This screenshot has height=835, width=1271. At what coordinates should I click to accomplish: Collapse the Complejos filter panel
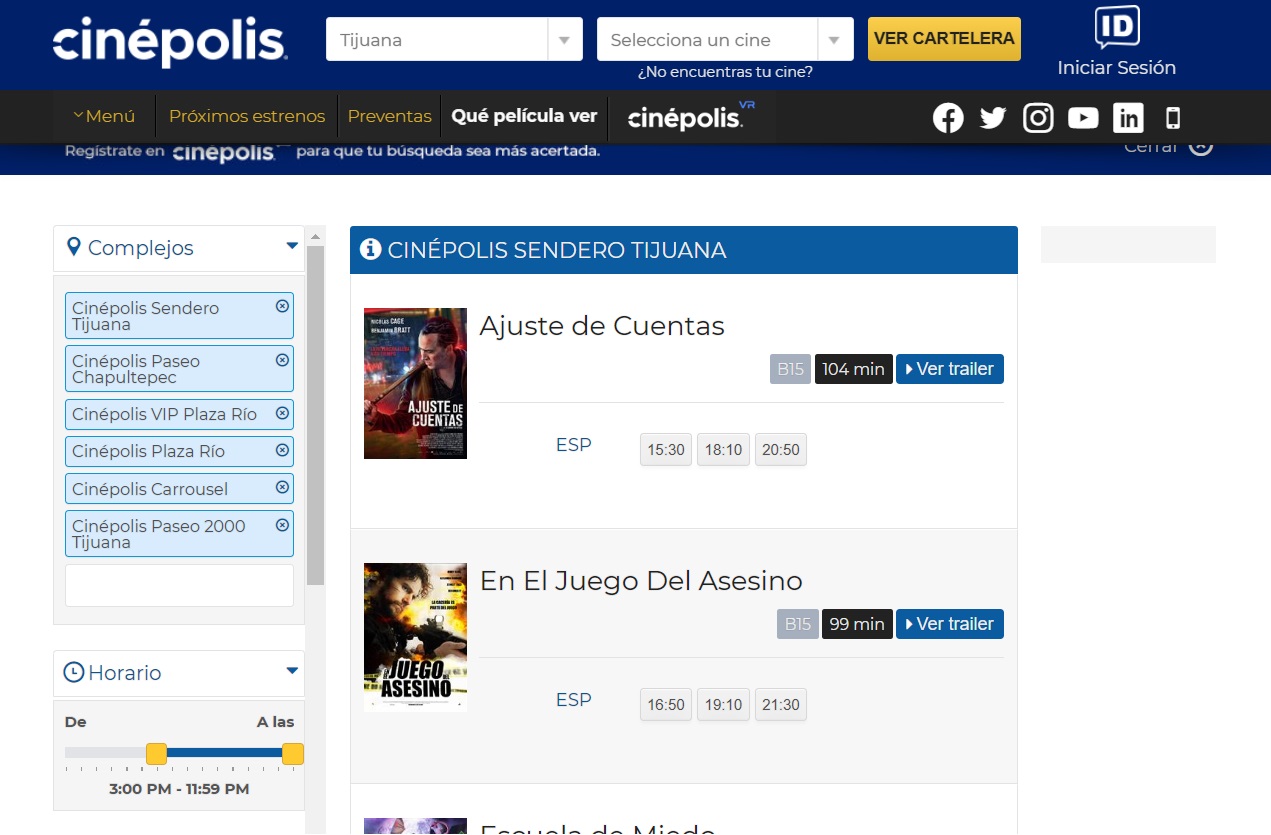292,246
